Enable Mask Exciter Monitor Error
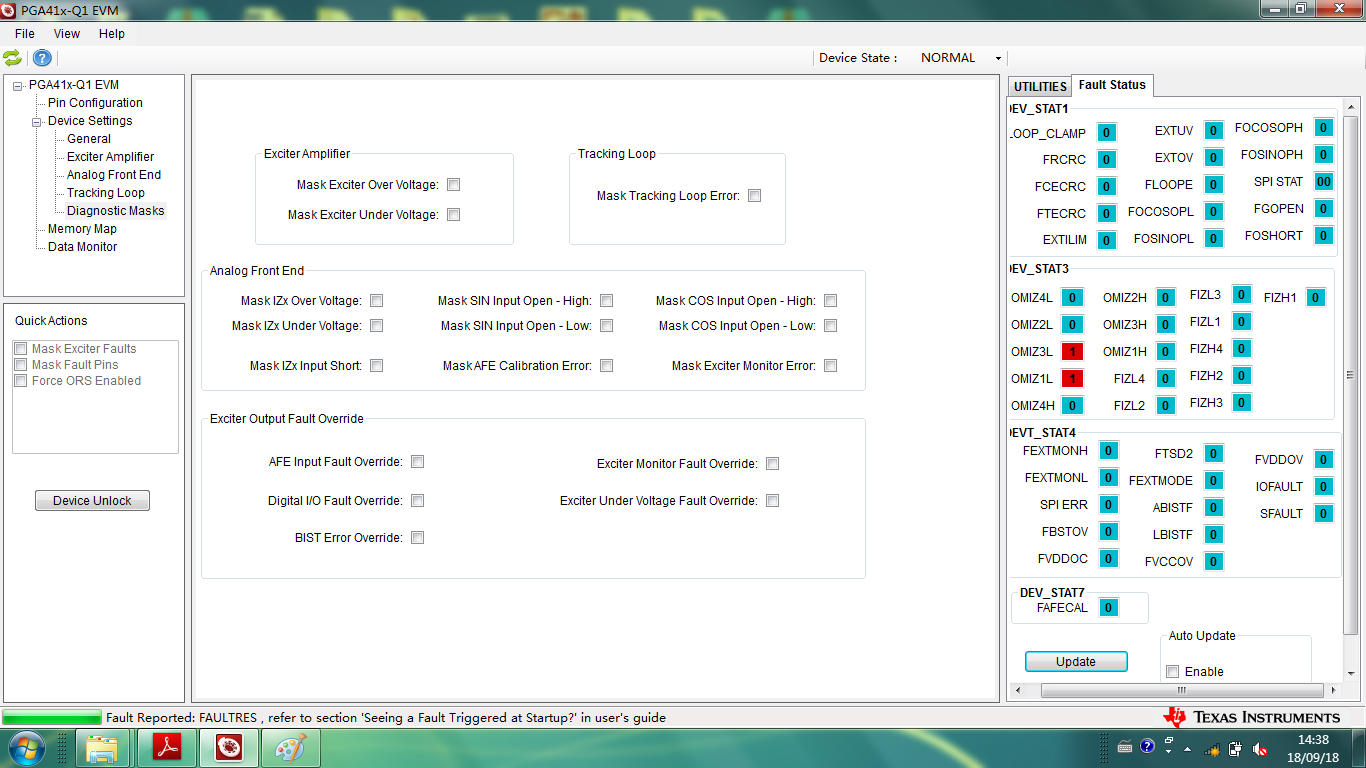Screen dimensions: 1366x768 click(x=831, y=366)
